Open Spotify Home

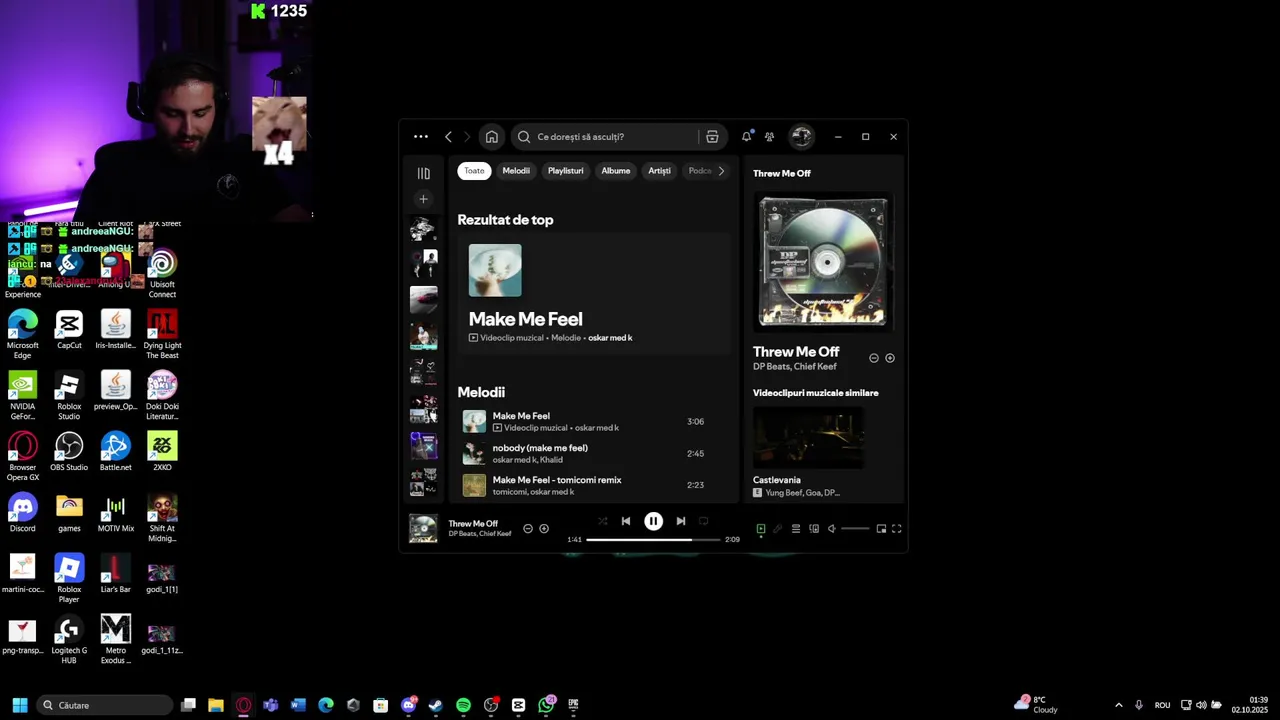point(491,137)
